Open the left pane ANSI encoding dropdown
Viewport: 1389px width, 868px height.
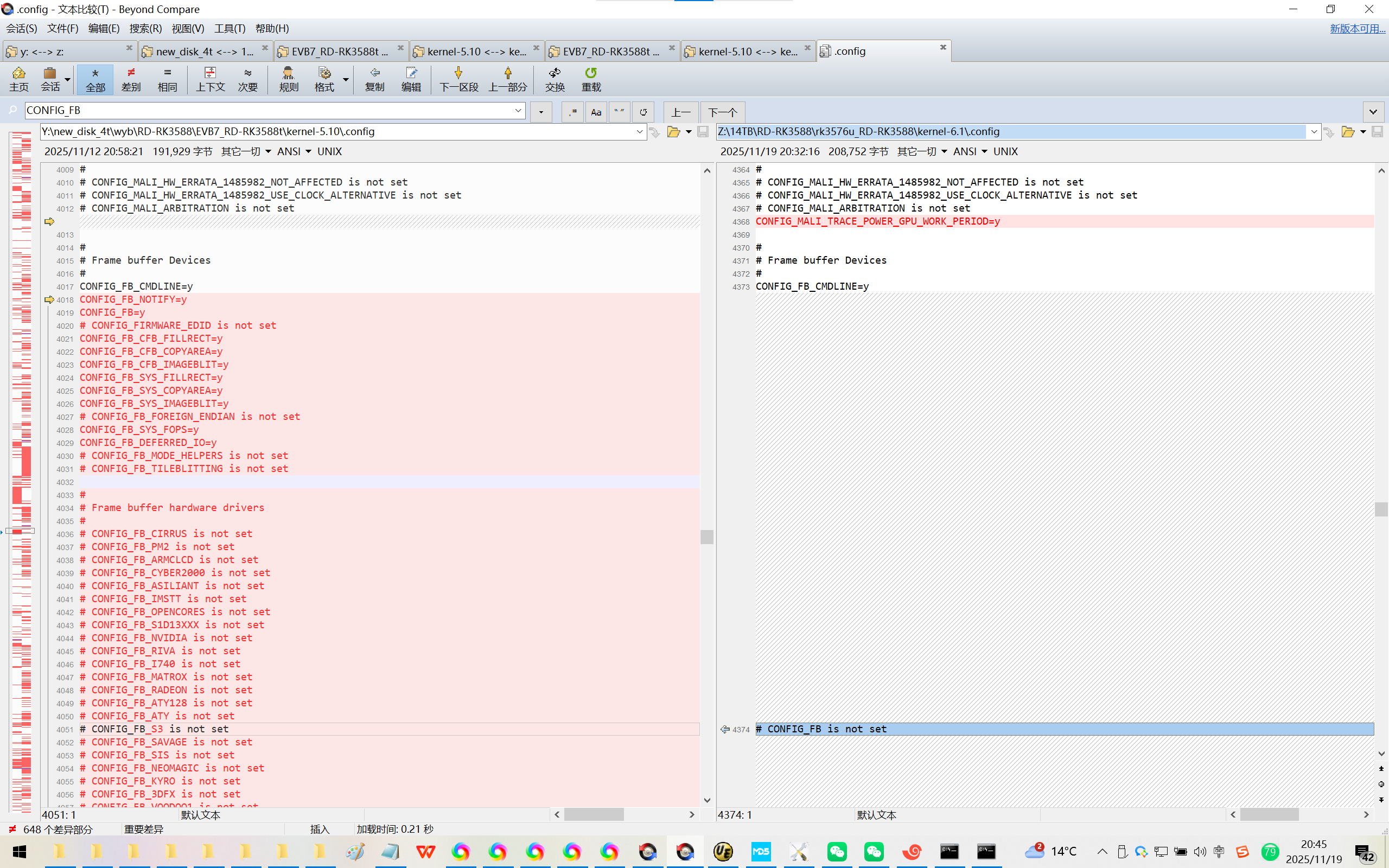294,151
